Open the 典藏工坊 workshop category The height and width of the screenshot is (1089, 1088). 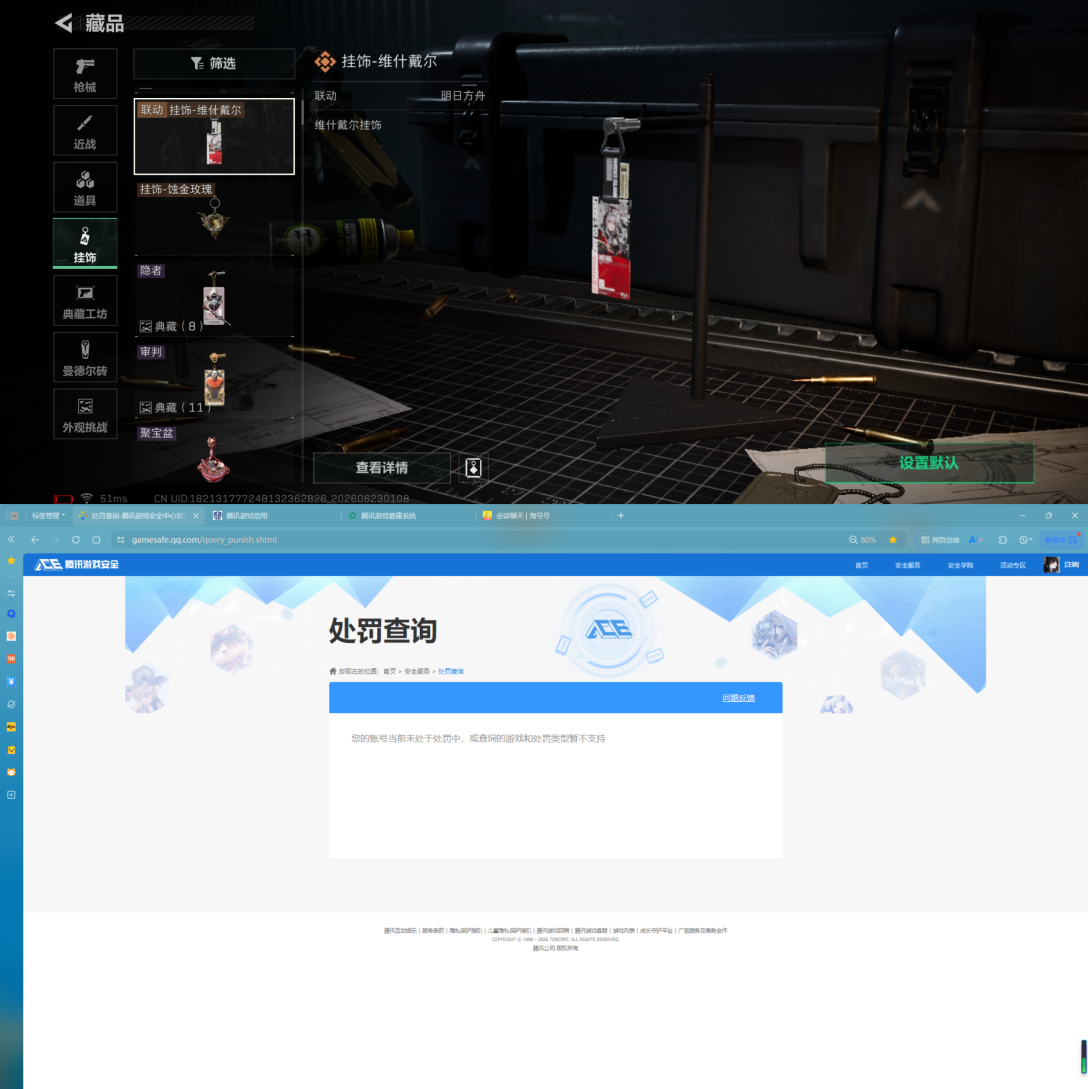[x=85, y=301]
